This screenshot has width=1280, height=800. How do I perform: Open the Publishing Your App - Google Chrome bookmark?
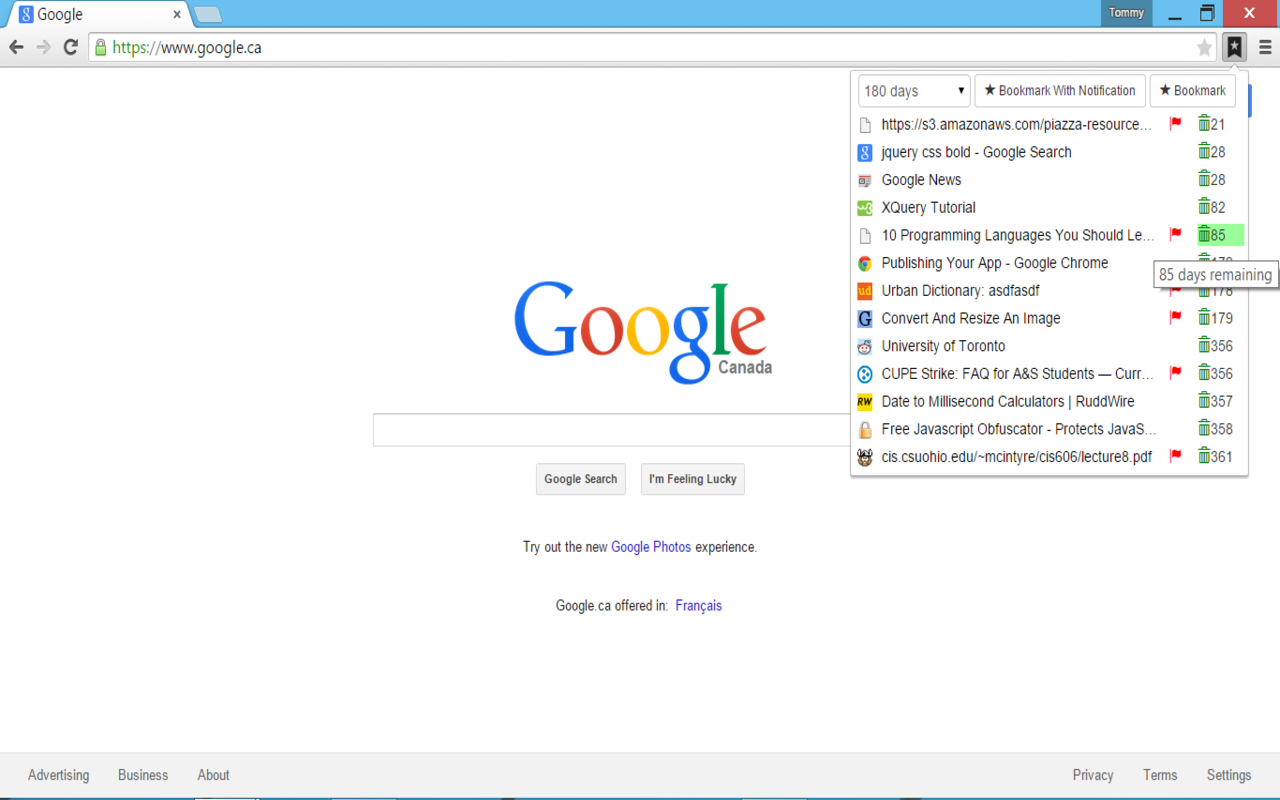tap(994, 263)
